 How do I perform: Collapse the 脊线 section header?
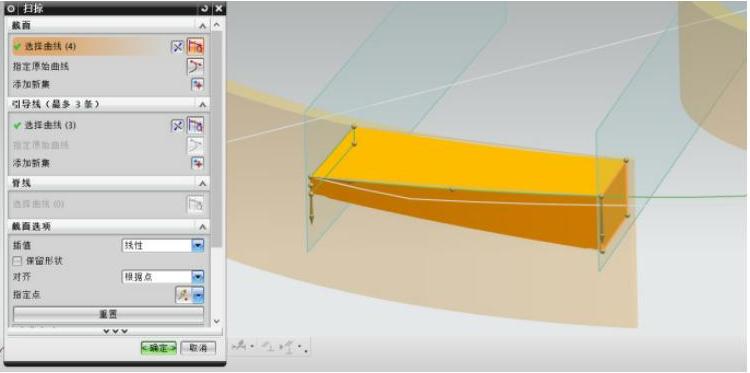pyautogui.click(x=203, y=183)
